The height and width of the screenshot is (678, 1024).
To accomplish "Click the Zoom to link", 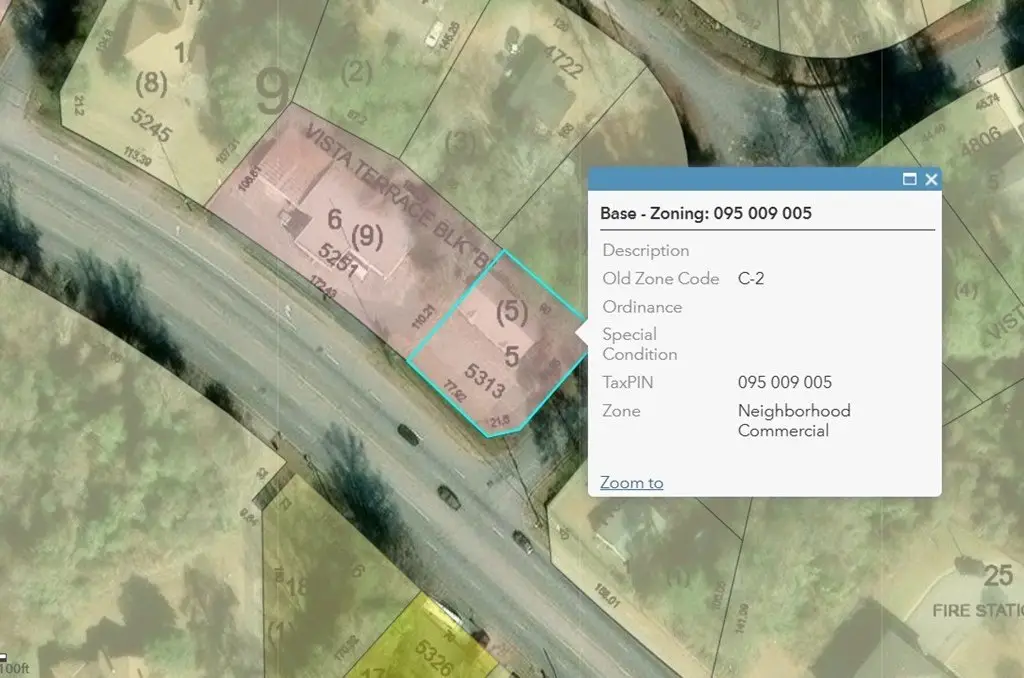I will 631,483.
